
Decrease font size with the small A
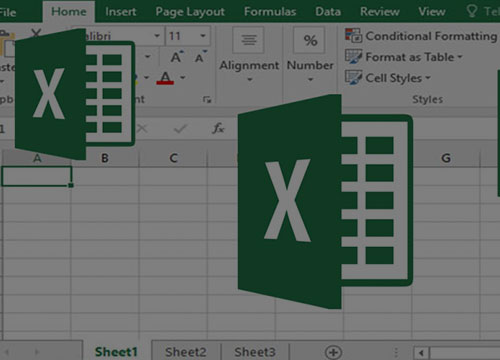(200, 57)
